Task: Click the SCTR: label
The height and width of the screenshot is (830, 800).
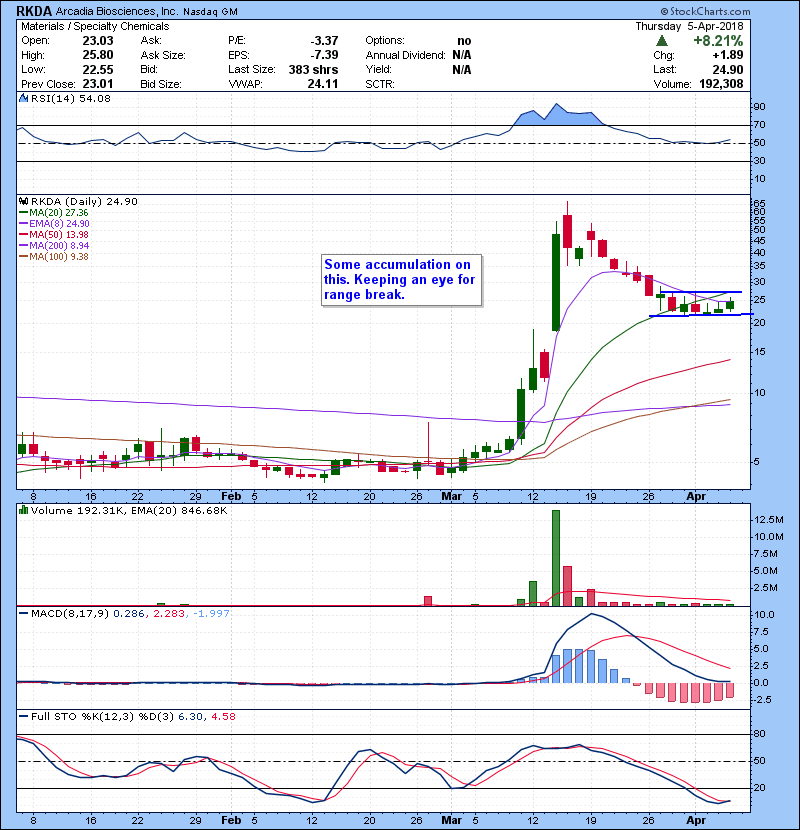Action: (x=380, y=84)
